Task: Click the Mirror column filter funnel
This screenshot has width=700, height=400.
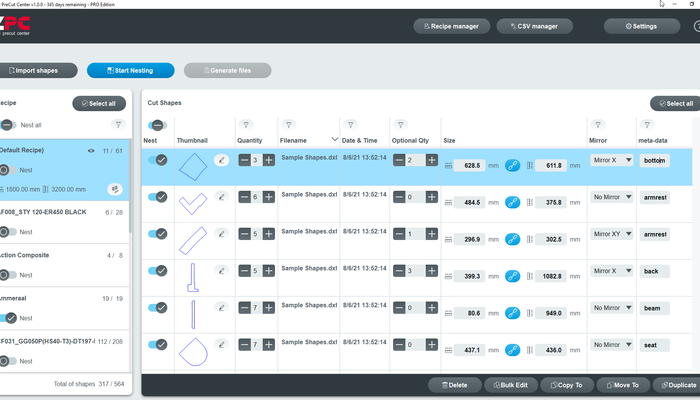Action: (598, 125)
